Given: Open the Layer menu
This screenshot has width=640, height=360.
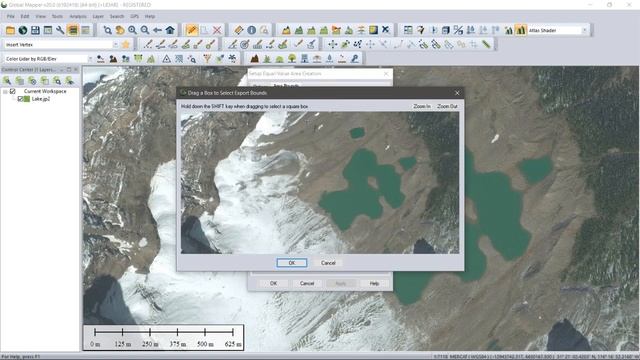Looking at the screenshot, I should click(x=98, y=16).
